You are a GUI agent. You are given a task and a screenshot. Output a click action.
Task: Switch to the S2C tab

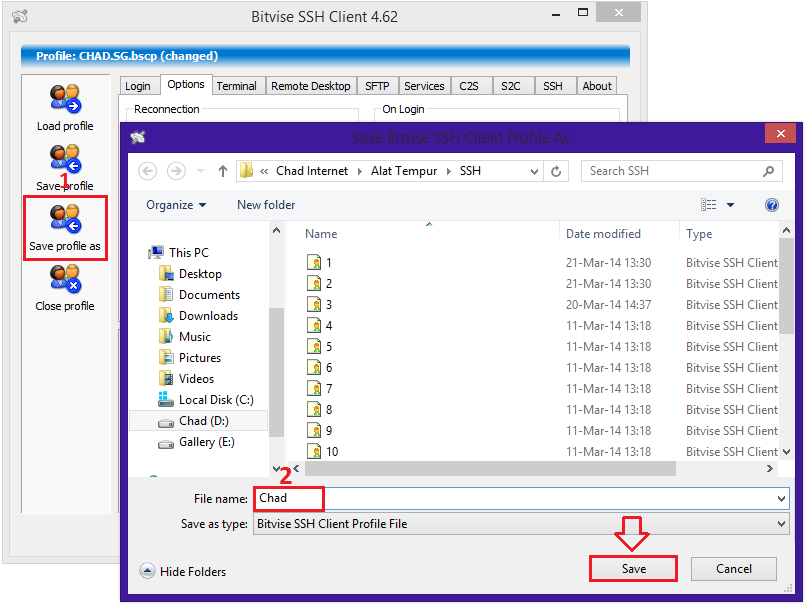click(x=511, y=86)
